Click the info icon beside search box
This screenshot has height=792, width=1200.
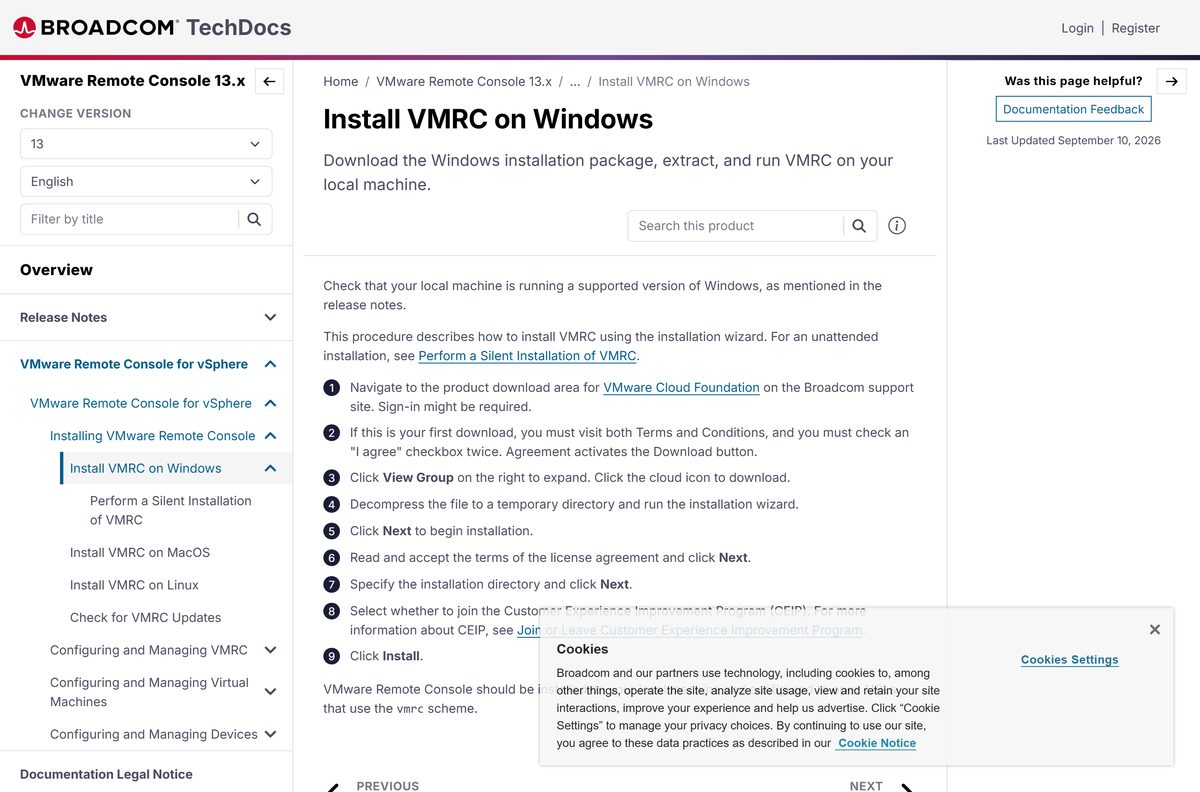click(x=897, y=226)
